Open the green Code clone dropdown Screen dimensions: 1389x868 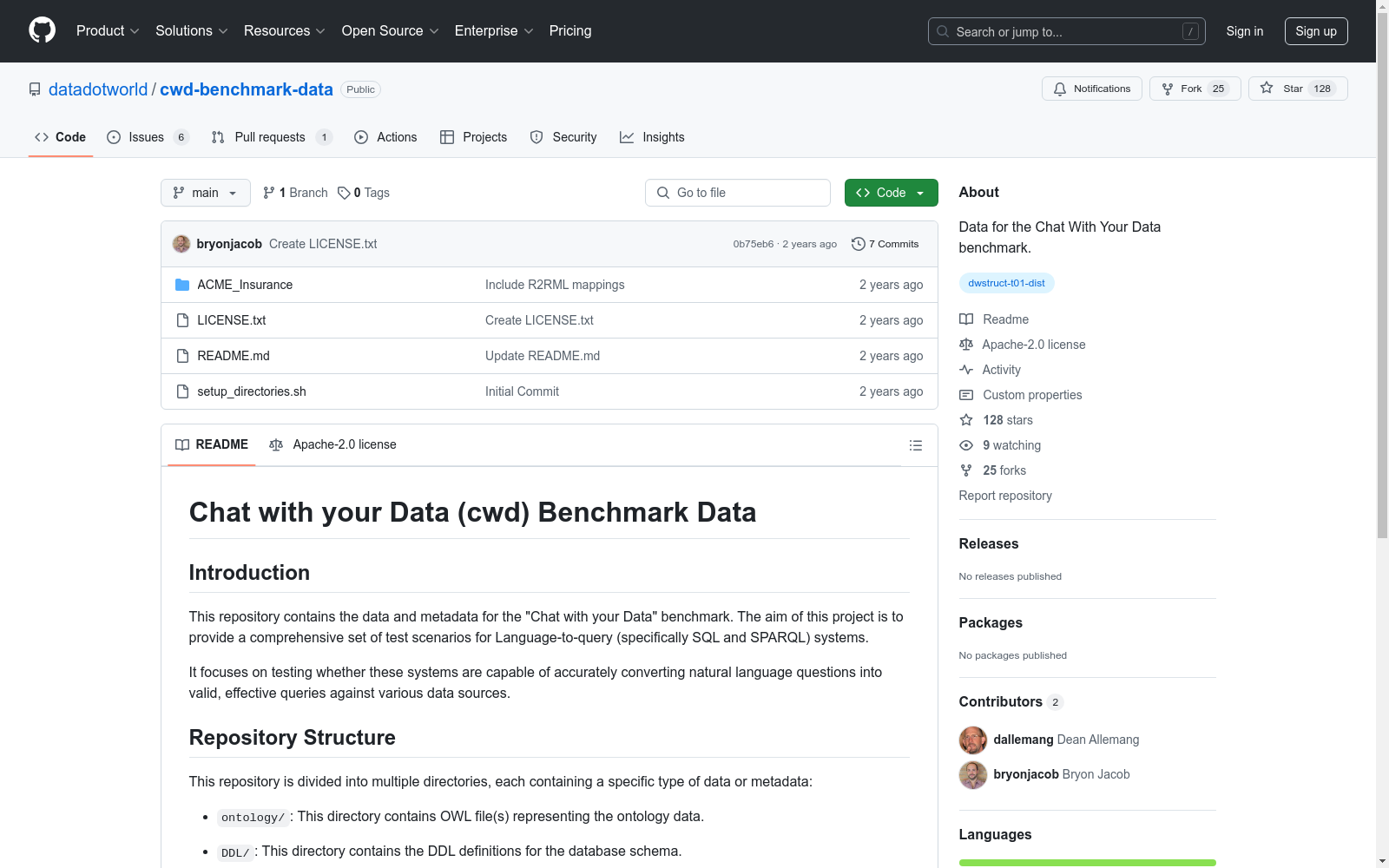[892, 193]
